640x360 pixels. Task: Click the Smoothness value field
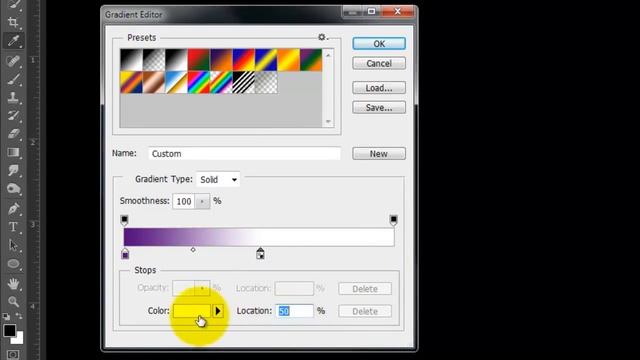click(184, 201)
